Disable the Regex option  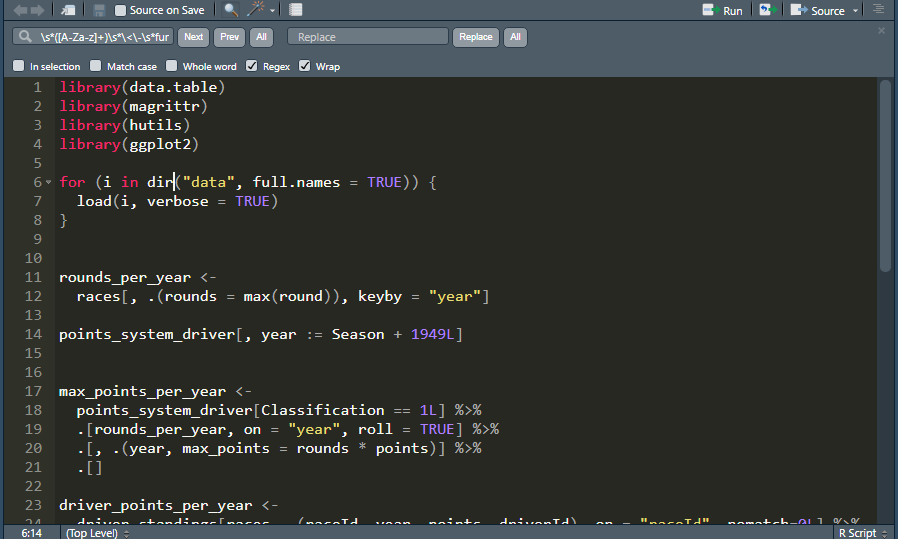pos(251,66)
